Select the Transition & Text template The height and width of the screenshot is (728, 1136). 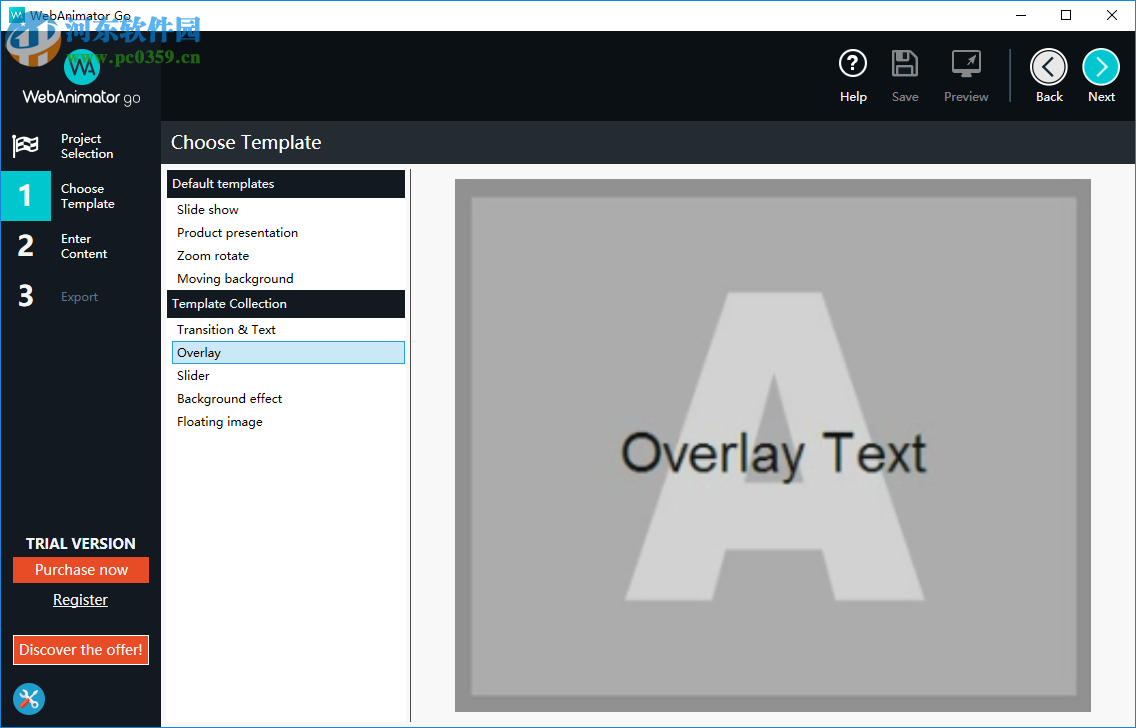286,330
